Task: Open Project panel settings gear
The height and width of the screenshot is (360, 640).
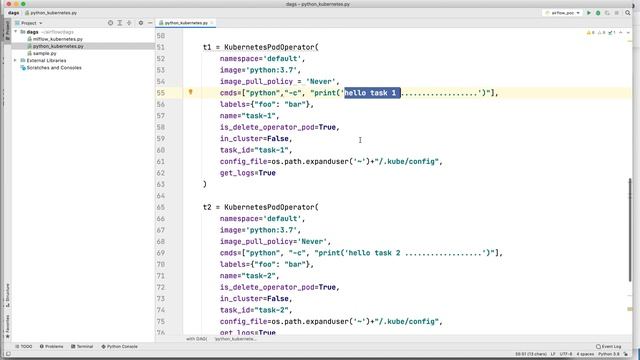Action: 141,23
